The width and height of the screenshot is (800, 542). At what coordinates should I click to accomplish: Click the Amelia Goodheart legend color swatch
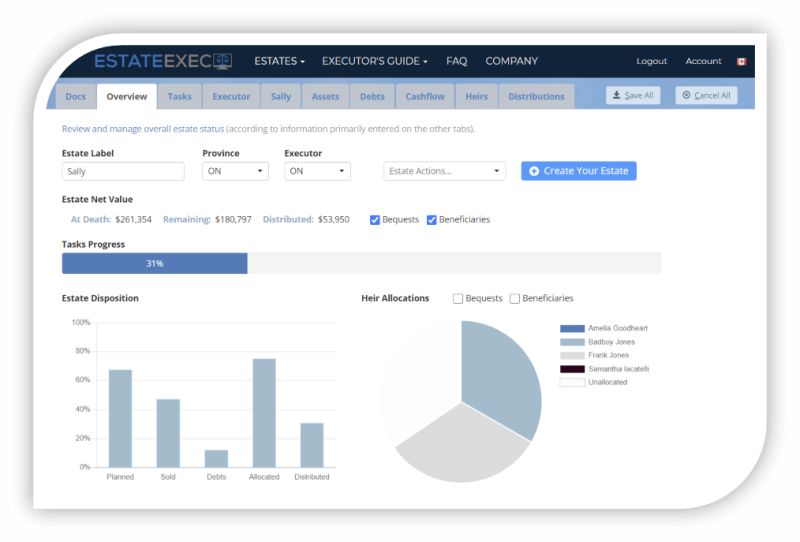click(x=572, y=328)
